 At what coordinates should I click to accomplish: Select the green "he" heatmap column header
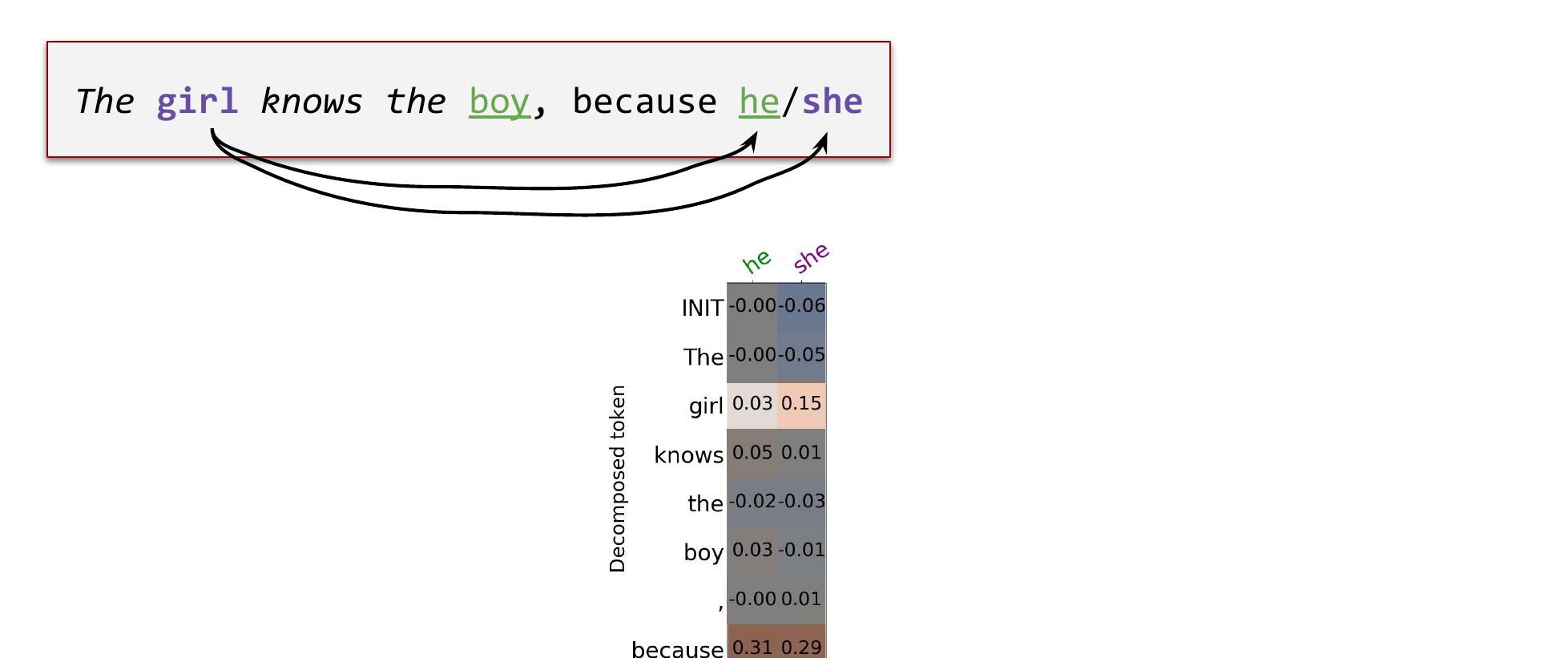pyautogui.click(x=756, y=261)
